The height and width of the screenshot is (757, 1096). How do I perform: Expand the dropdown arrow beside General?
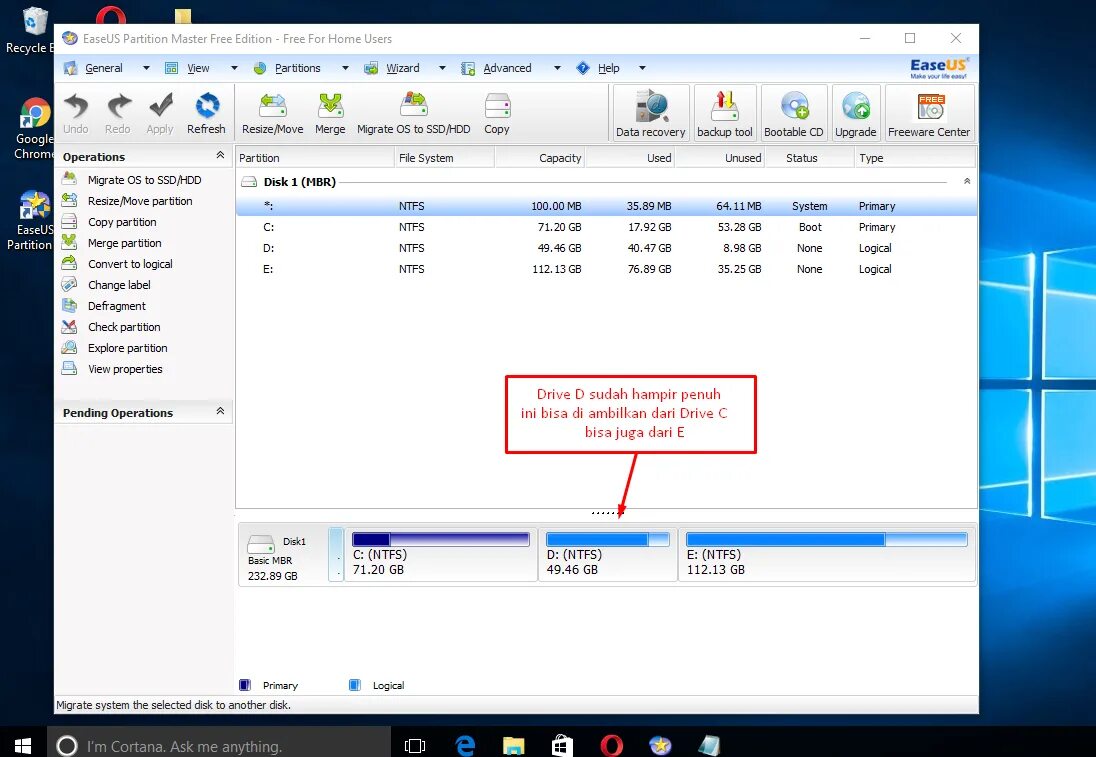tap(146, 68)
